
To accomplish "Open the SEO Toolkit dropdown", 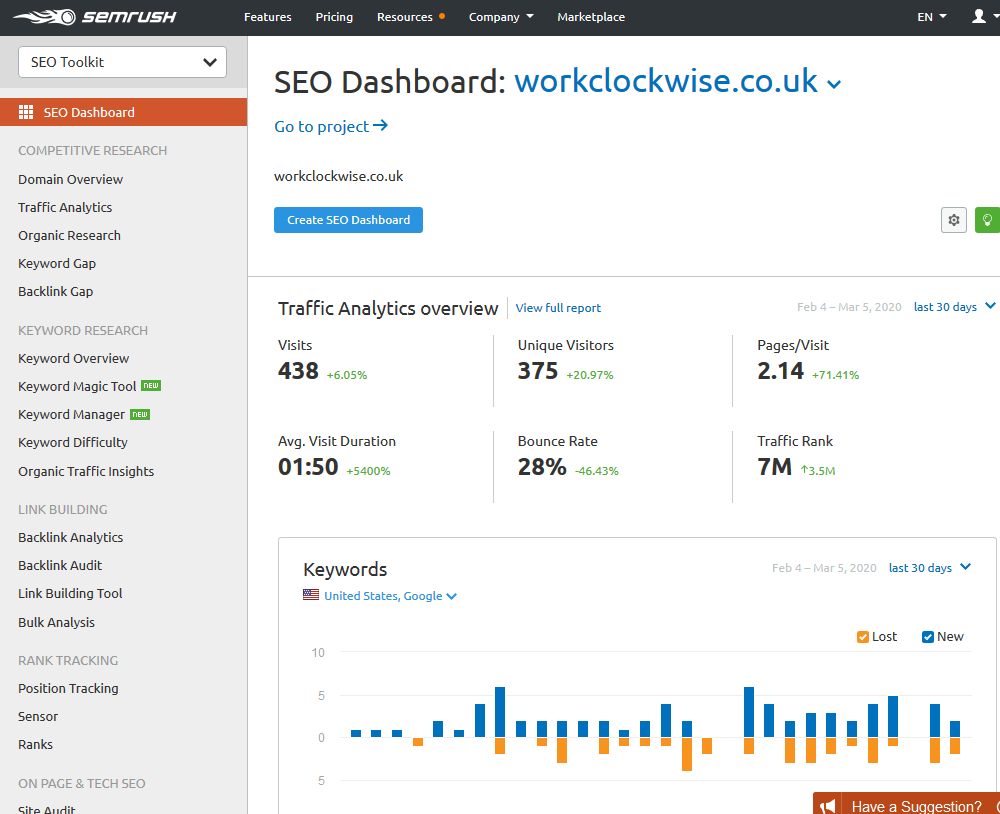I will 122,62.
